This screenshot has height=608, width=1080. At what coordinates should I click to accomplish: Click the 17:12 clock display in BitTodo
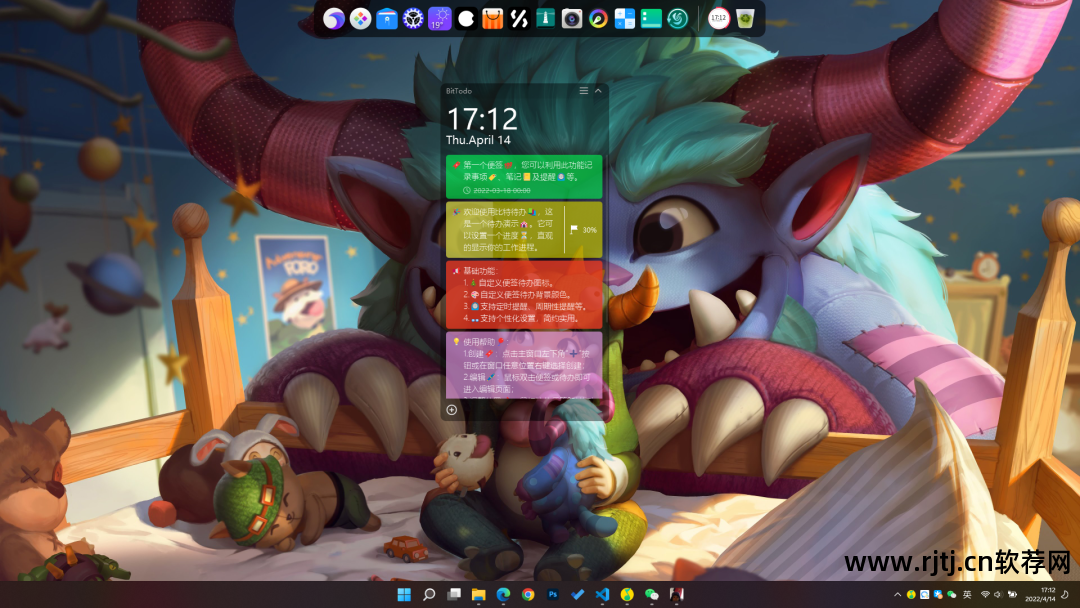point(482,119)
